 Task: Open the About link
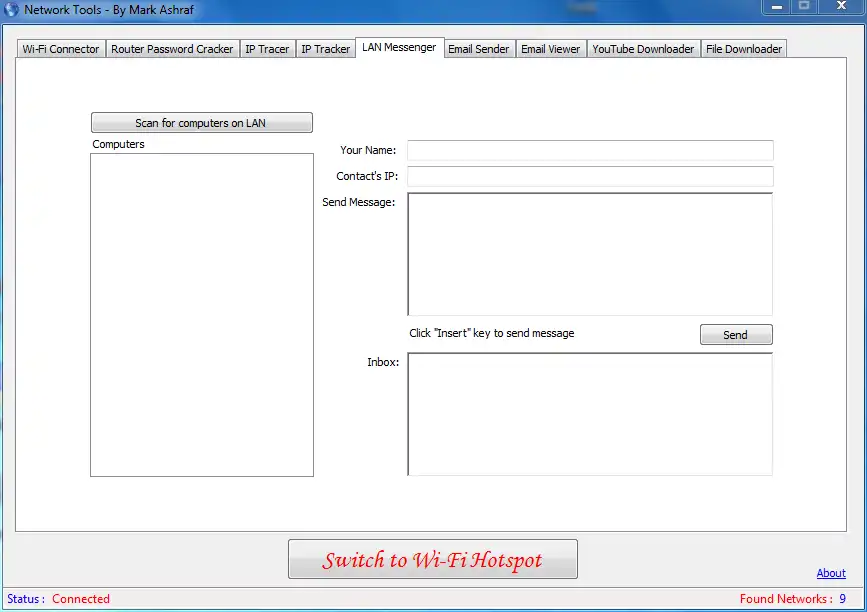click(831, 573)
